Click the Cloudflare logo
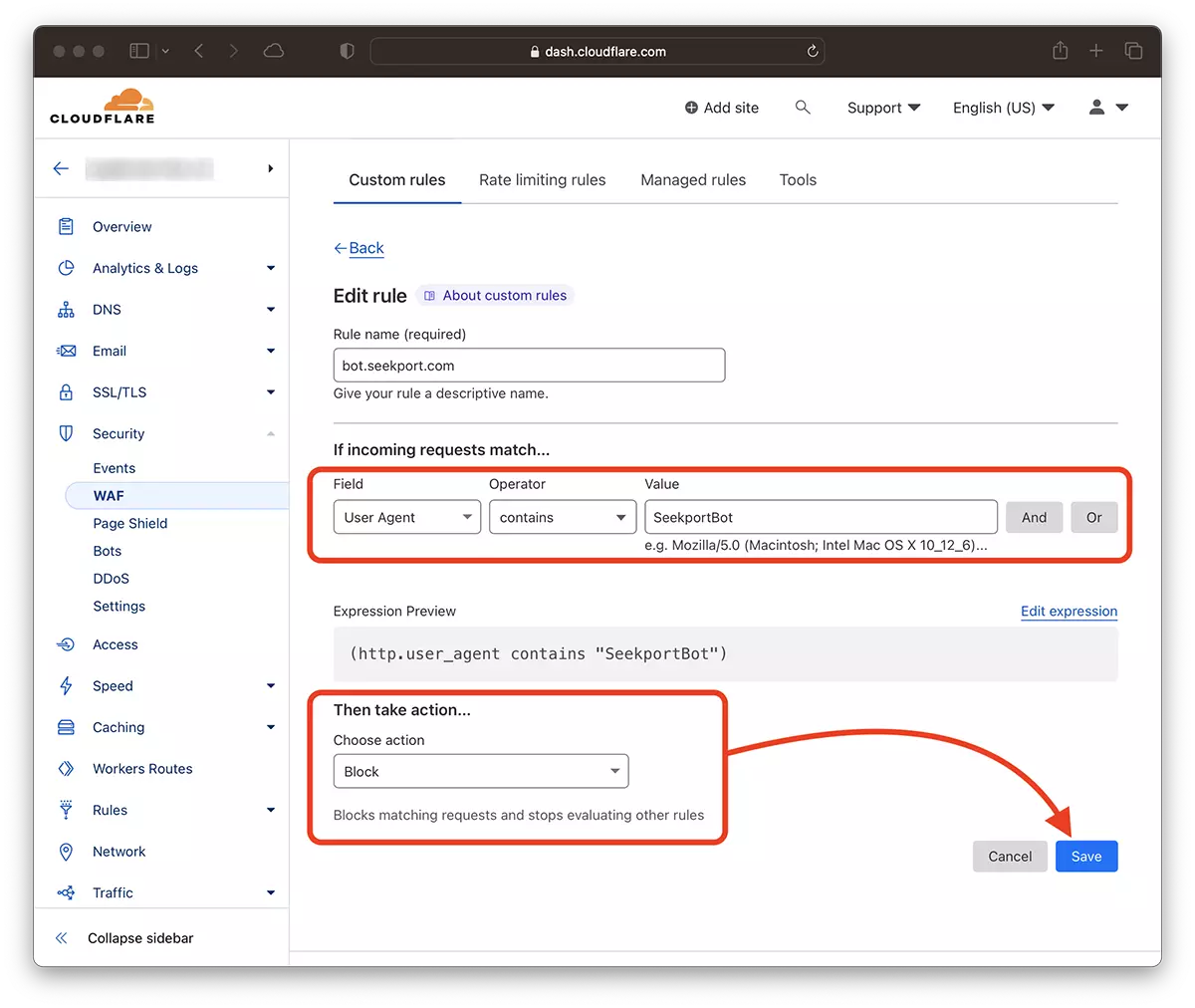Screen dimensions: 1195x1008 click(x=103, y=106)
